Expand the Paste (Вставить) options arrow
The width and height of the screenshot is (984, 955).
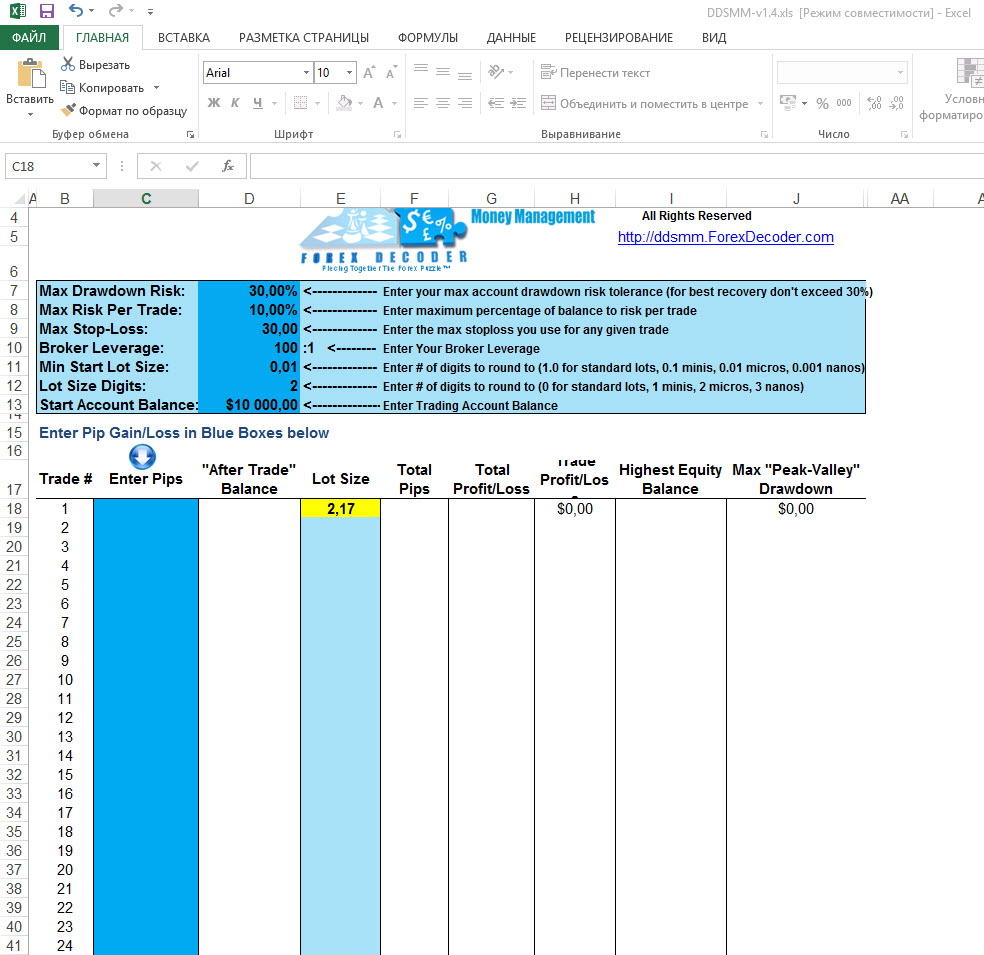click(x=29, y=115)
